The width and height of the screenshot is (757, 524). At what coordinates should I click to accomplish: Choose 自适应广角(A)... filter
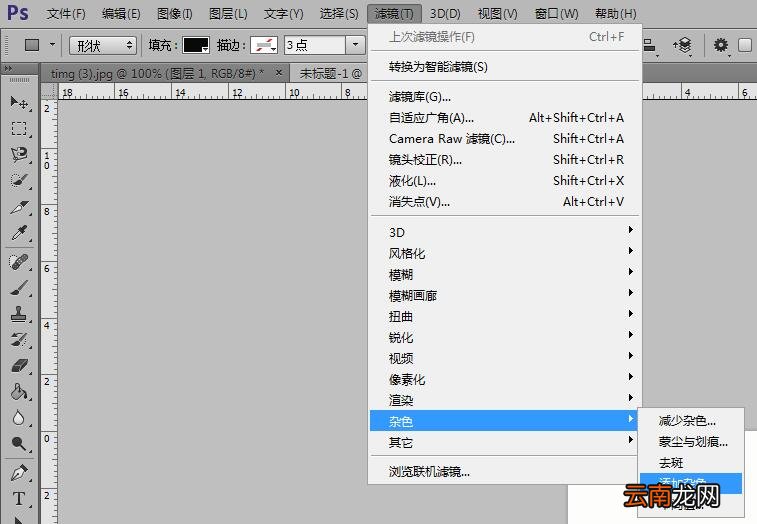[x=505, y=117]
